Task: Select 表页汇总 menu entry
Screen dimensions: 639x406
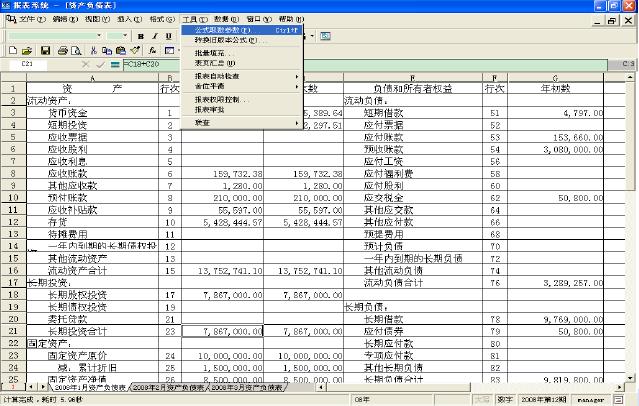Action: [242, 63]
